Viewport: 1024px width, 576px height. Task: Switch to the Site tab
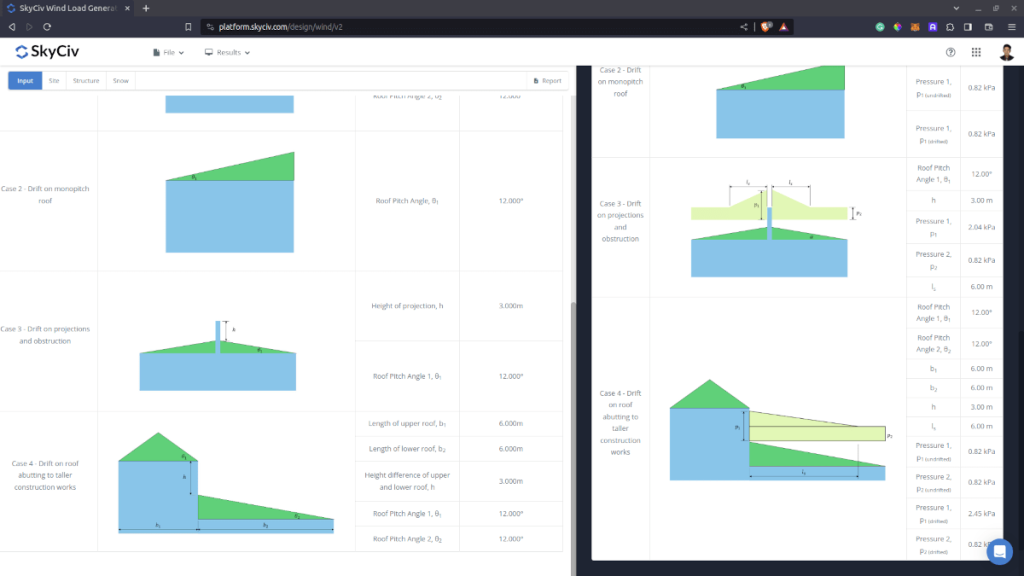pos(54,80)
